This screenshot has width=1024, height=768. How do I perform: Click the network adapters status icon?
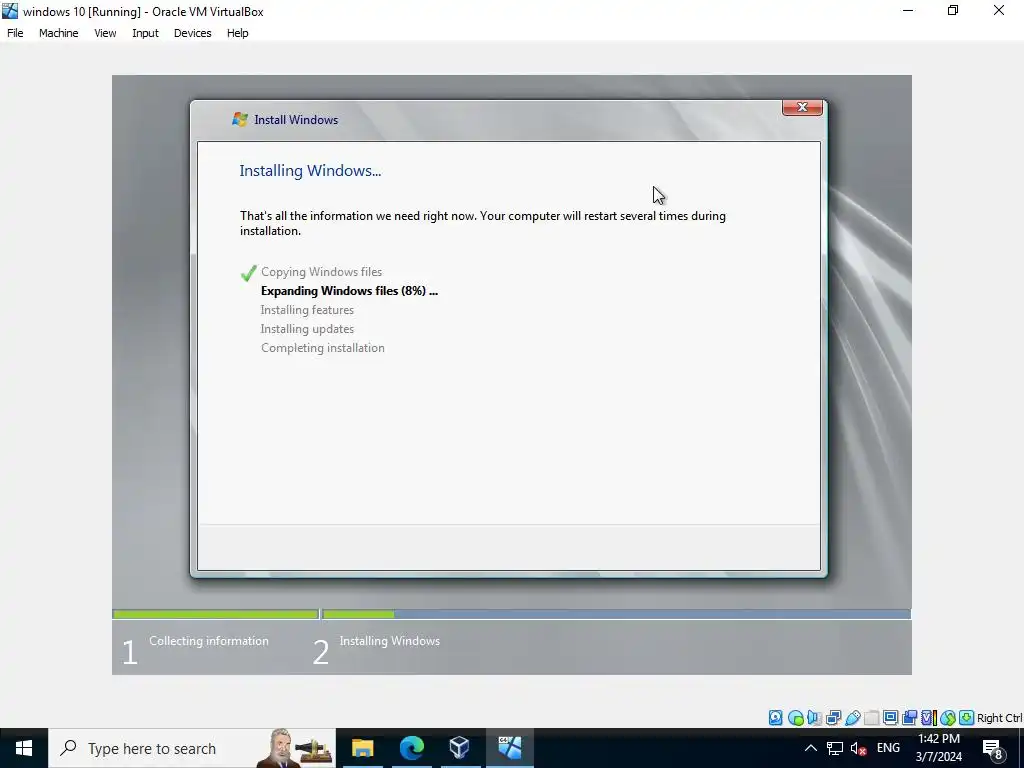click(833, 718)
